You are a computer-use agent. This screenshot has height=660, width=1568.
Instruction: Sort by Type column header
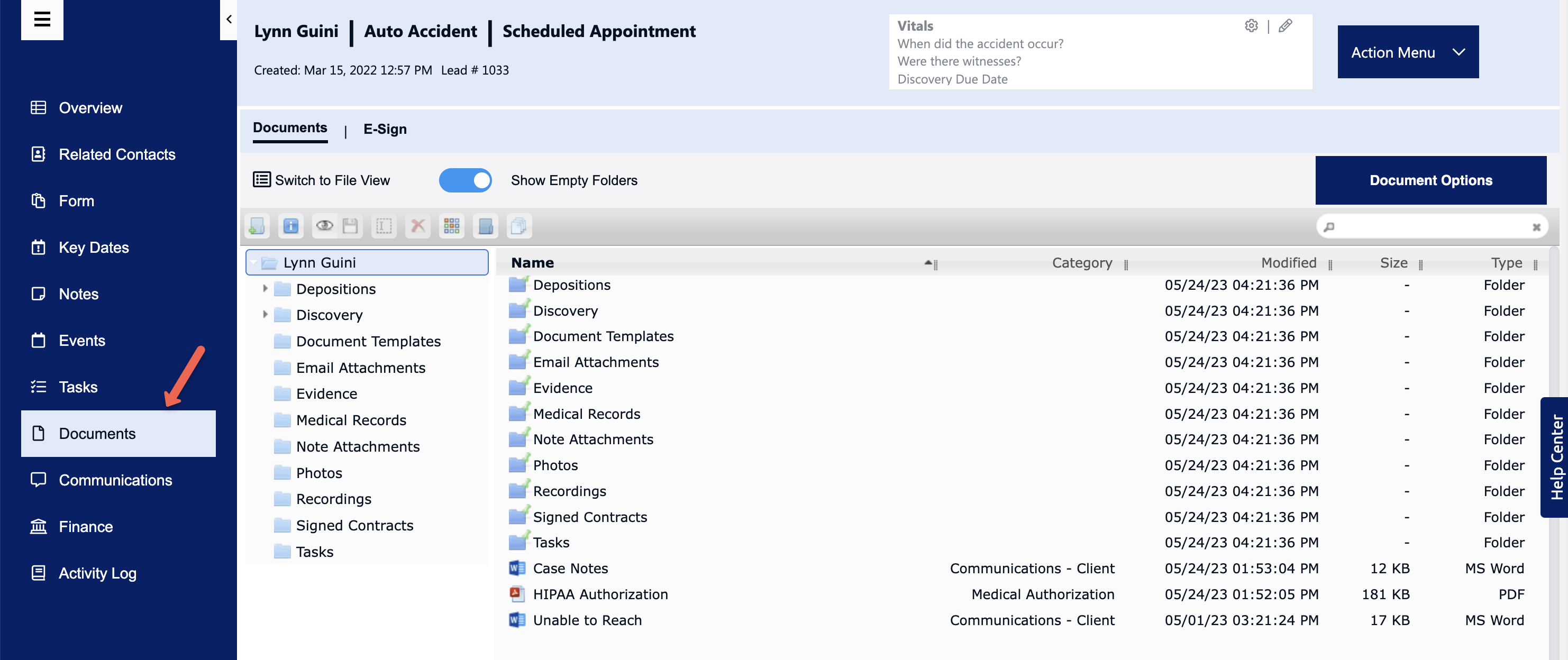click(x=1506, y=263)
